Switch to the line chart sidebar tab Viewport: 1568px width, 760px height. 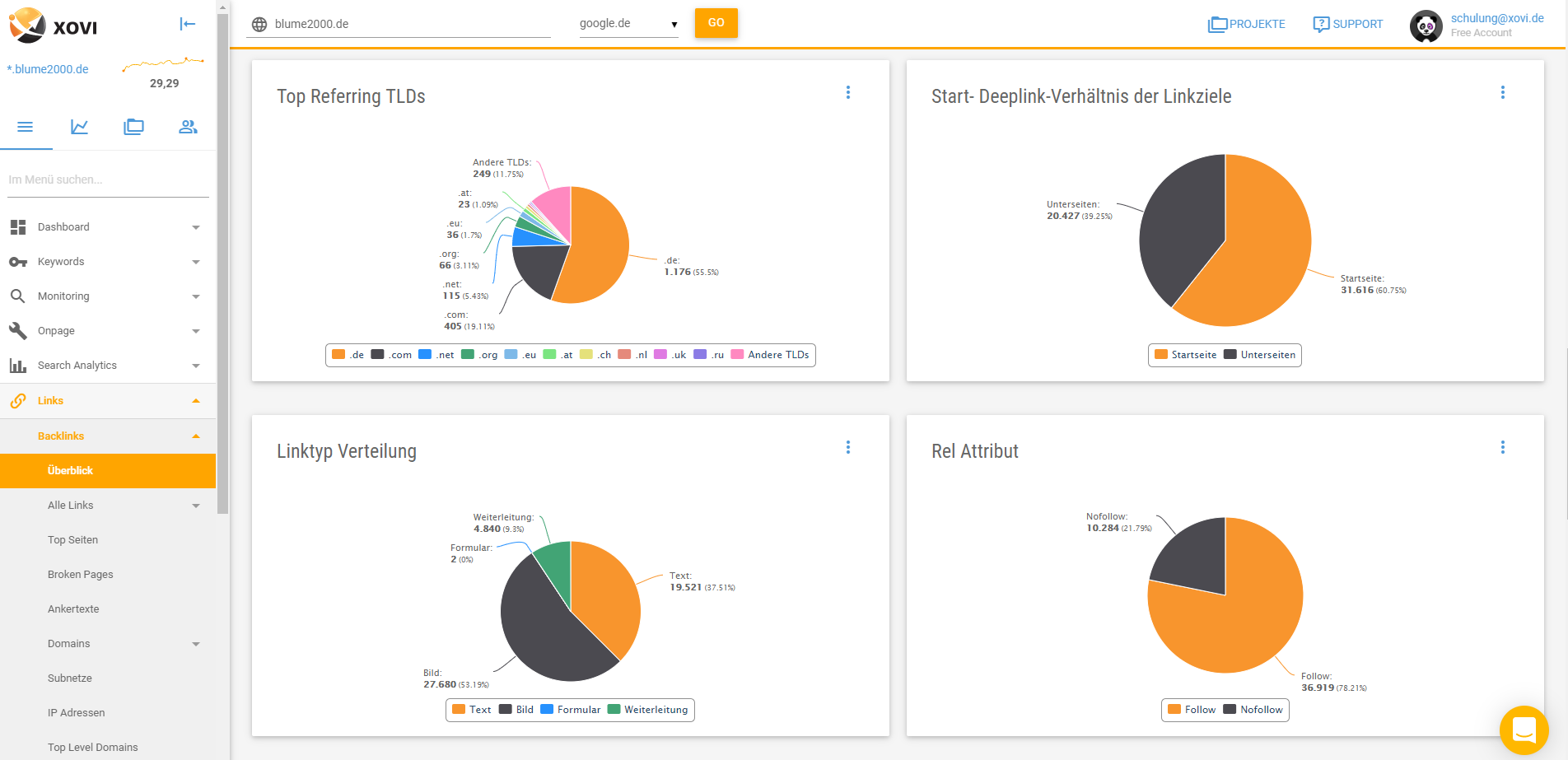[x=80, y=127]
